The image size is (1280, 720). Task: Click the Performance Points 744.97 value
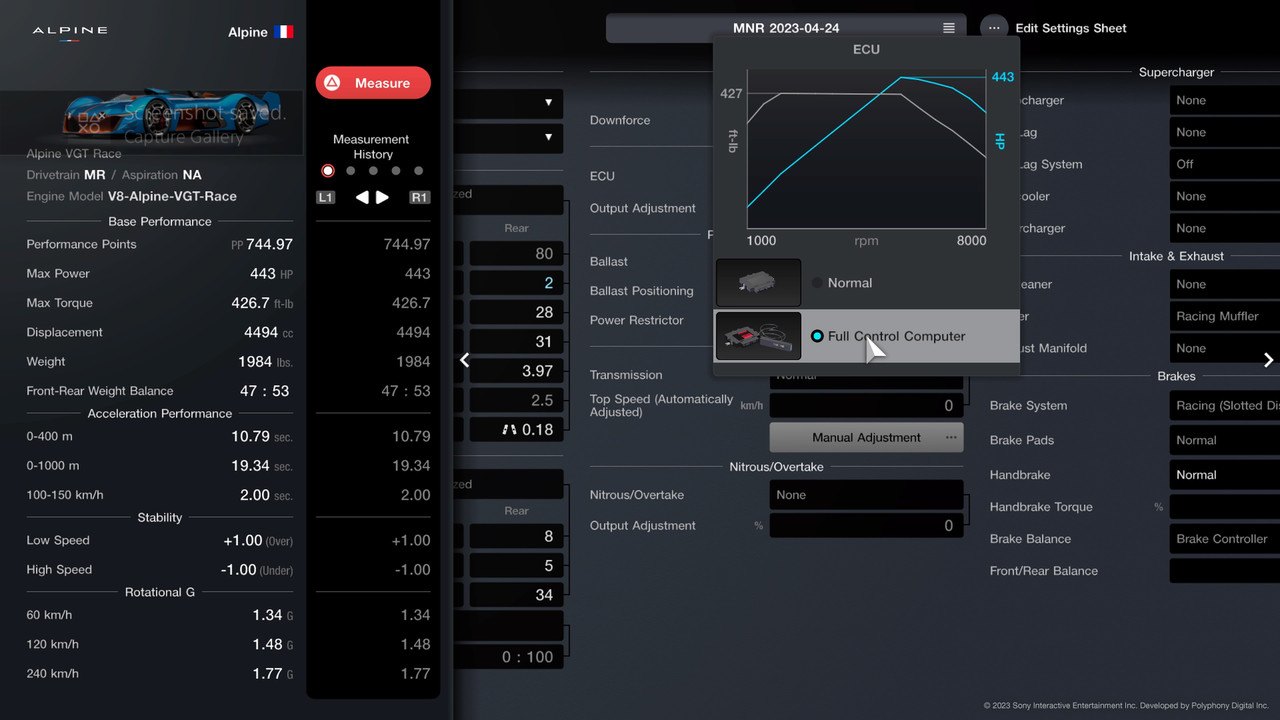pos(269,244)
